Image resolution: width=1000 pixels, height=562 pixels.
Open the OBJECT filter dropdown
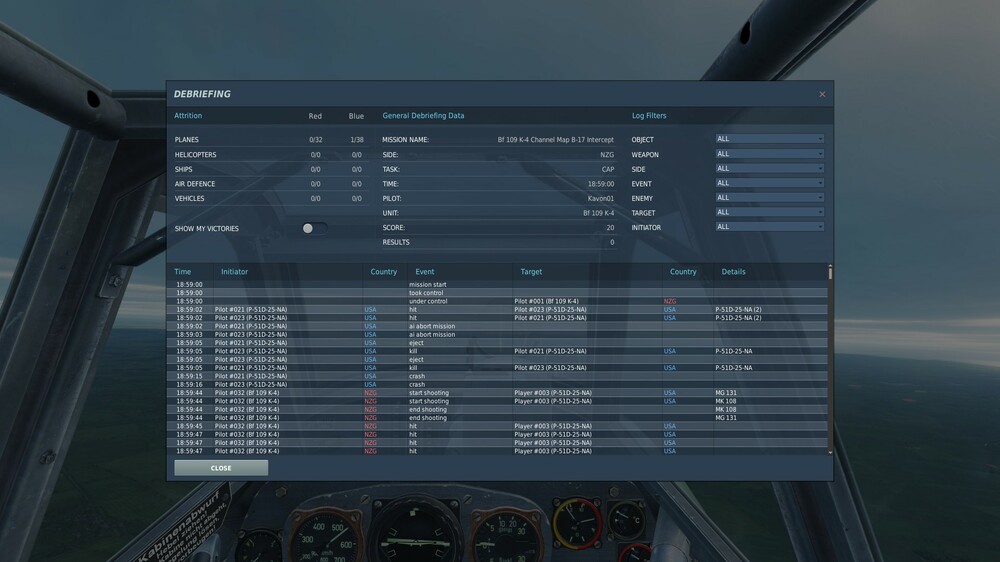[769, 139]
